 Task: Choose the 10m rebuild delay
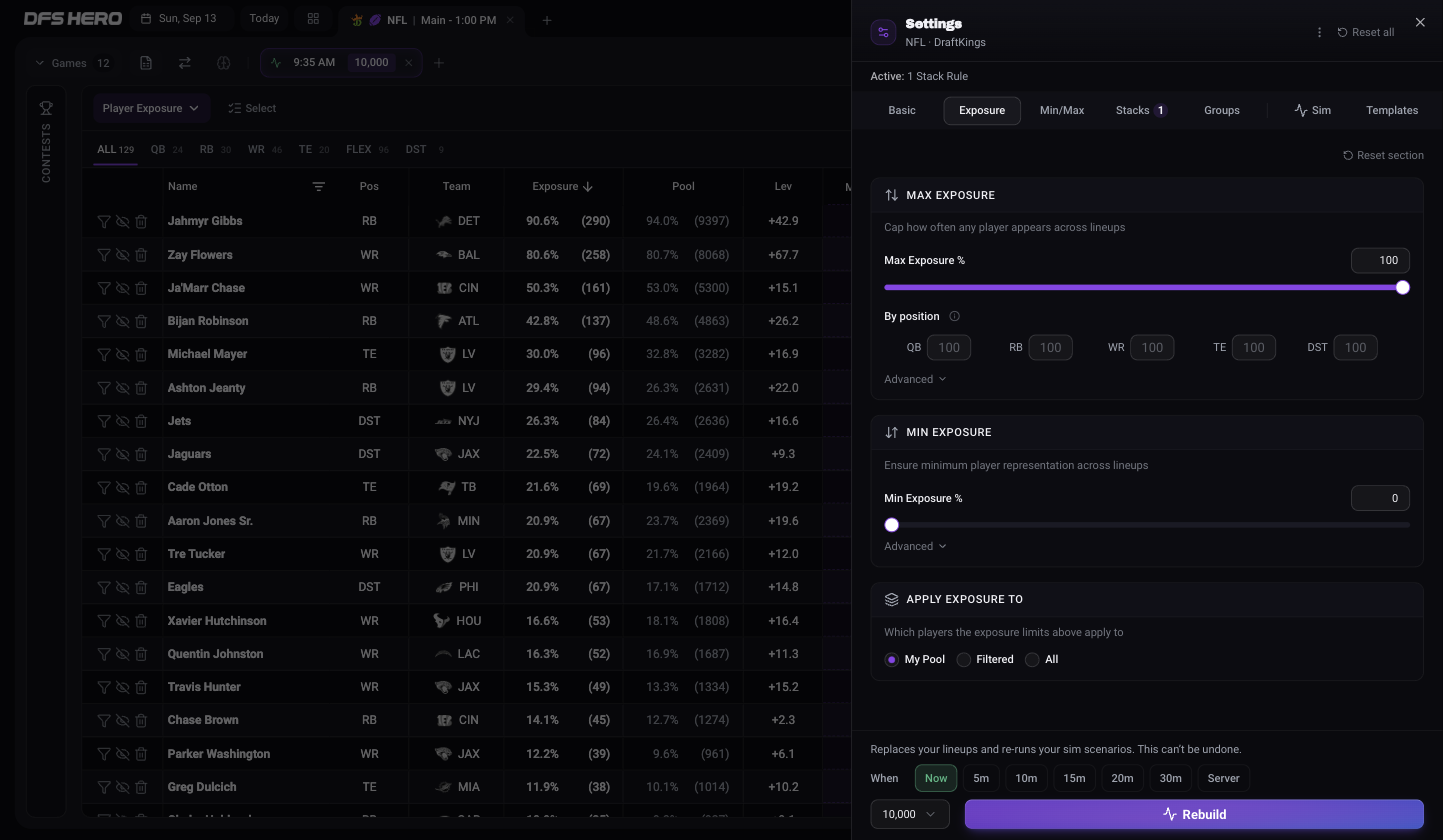1026,778
